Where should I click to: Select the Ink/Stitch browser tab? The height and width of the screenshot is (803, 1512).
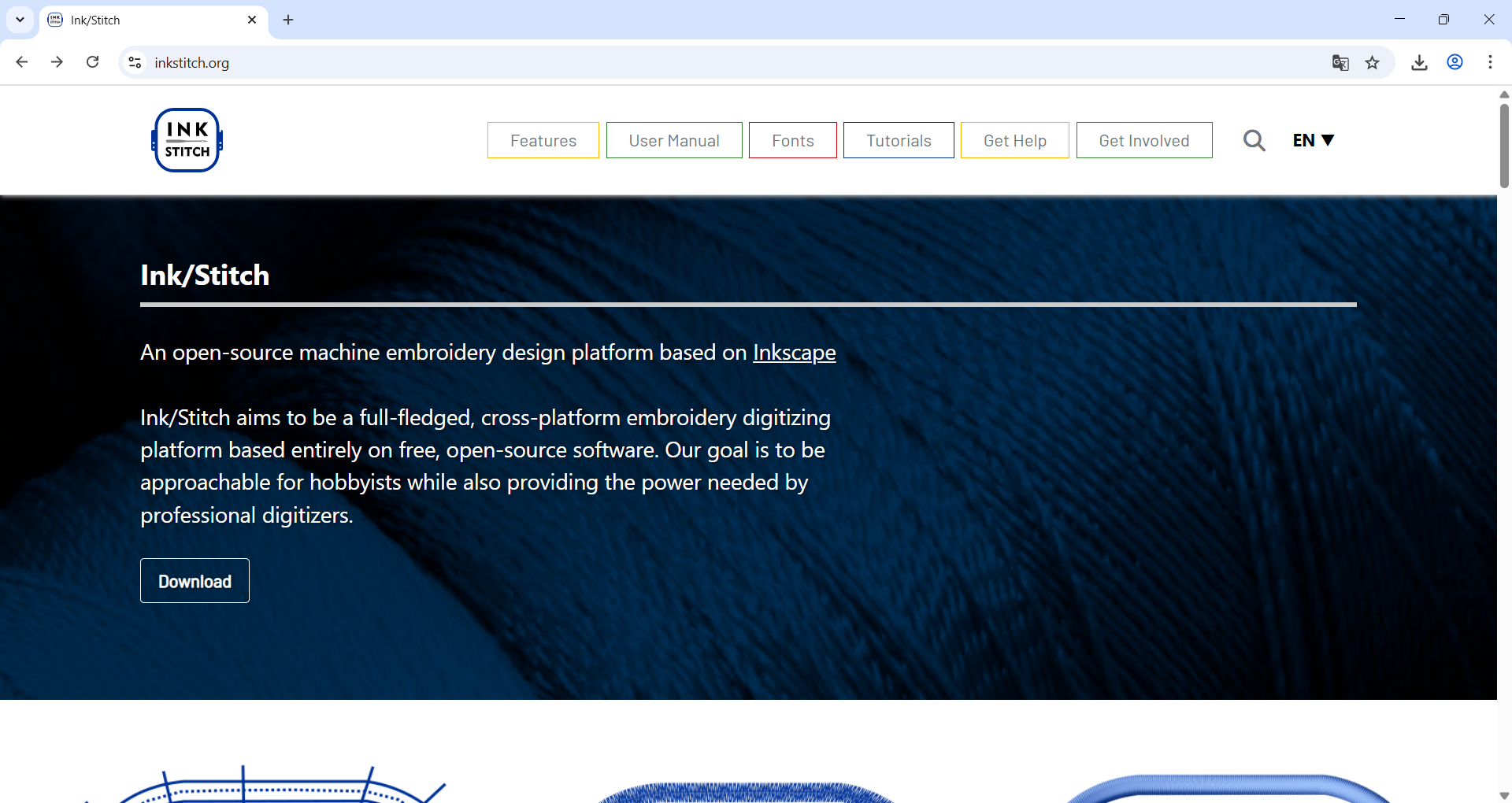tap(154, 20)
